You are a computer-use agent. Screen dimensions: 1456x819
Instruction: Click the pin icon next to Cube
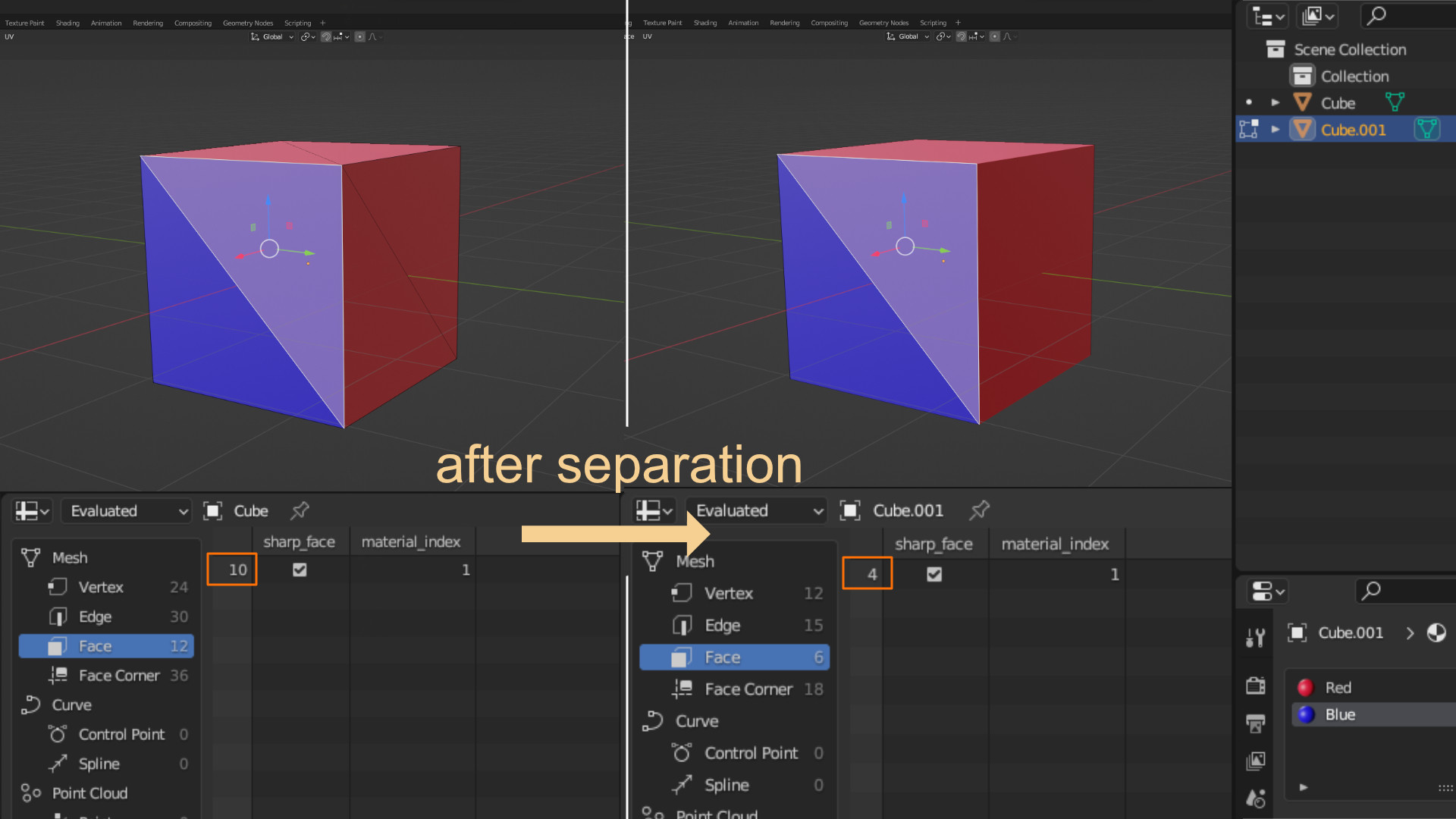300,510
